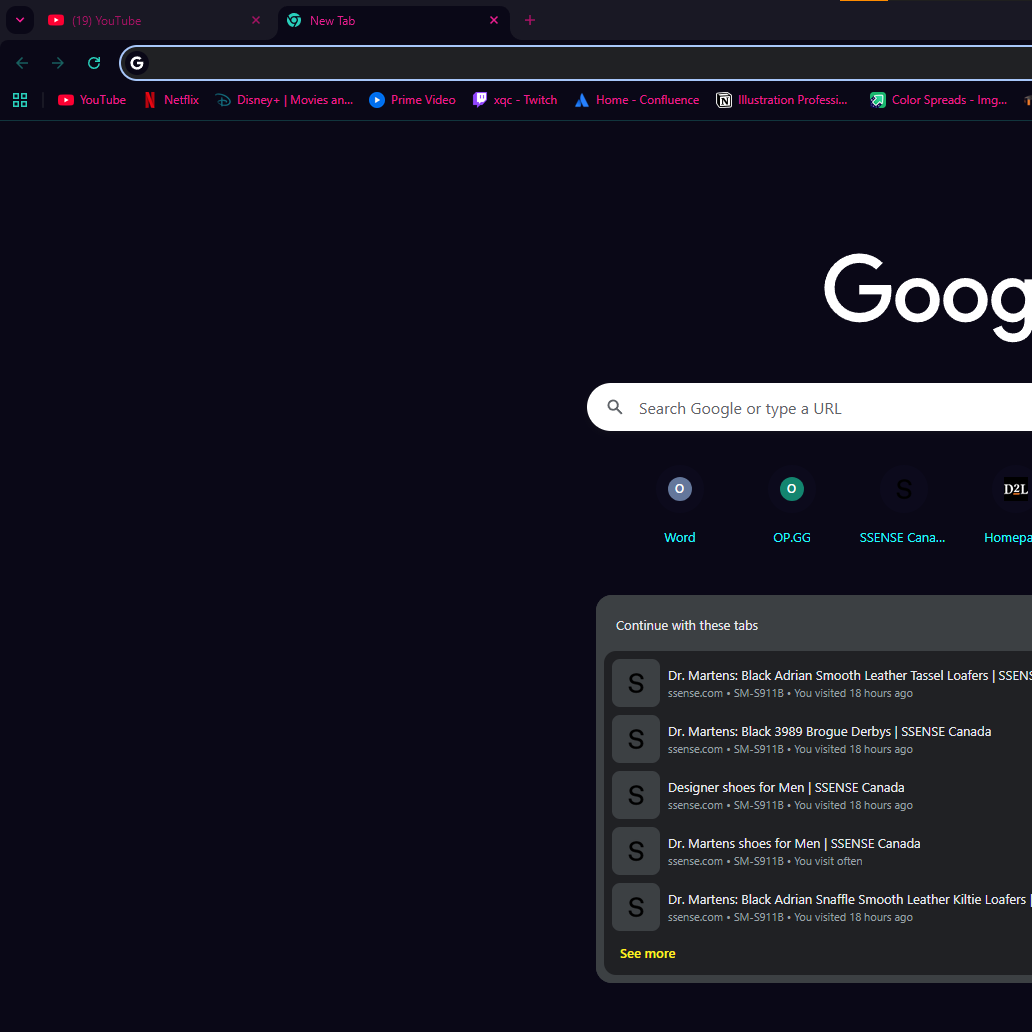The height and width of the screenshot is (1032, 1032).
Task: Click See more under Continue with these tabs
Action: click(x=647, y=954)
